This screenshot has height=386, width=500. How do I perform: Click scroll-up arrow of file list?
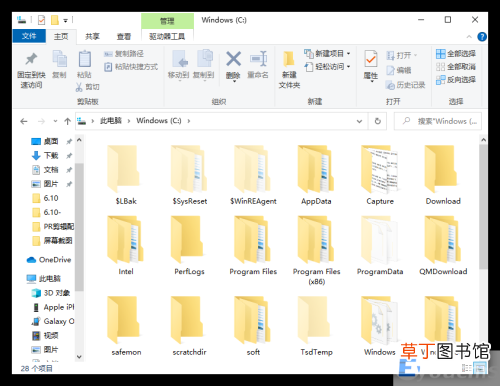[483, 140]
